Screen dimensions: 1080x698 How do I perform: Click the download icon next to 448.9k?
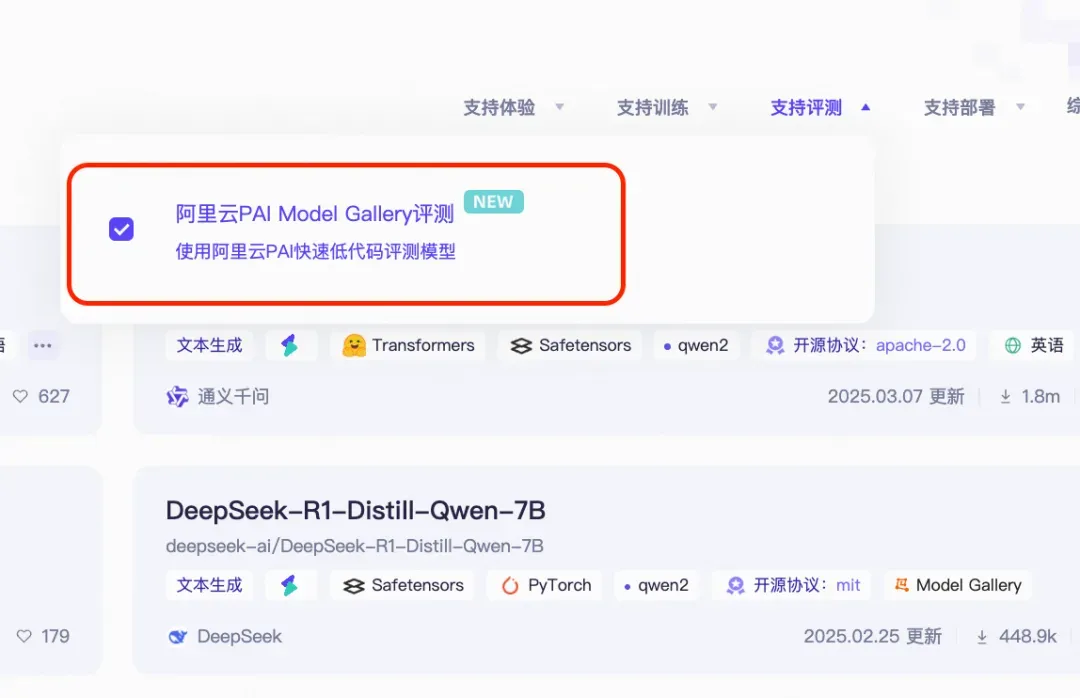tap(982, 637)
